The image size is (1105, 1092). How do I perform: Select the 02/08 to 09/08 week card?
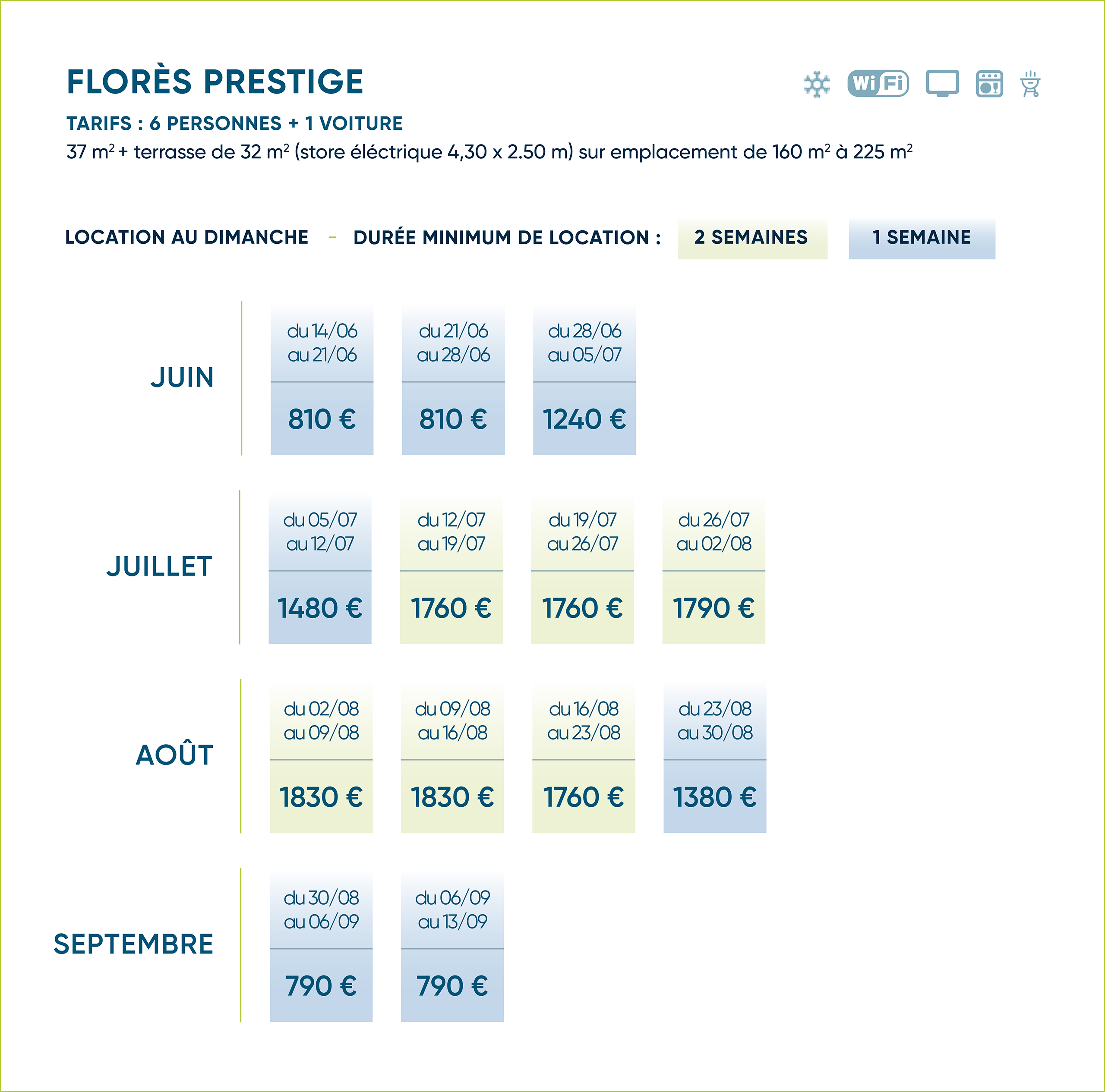pyautogui.click(x=321, y=758)
